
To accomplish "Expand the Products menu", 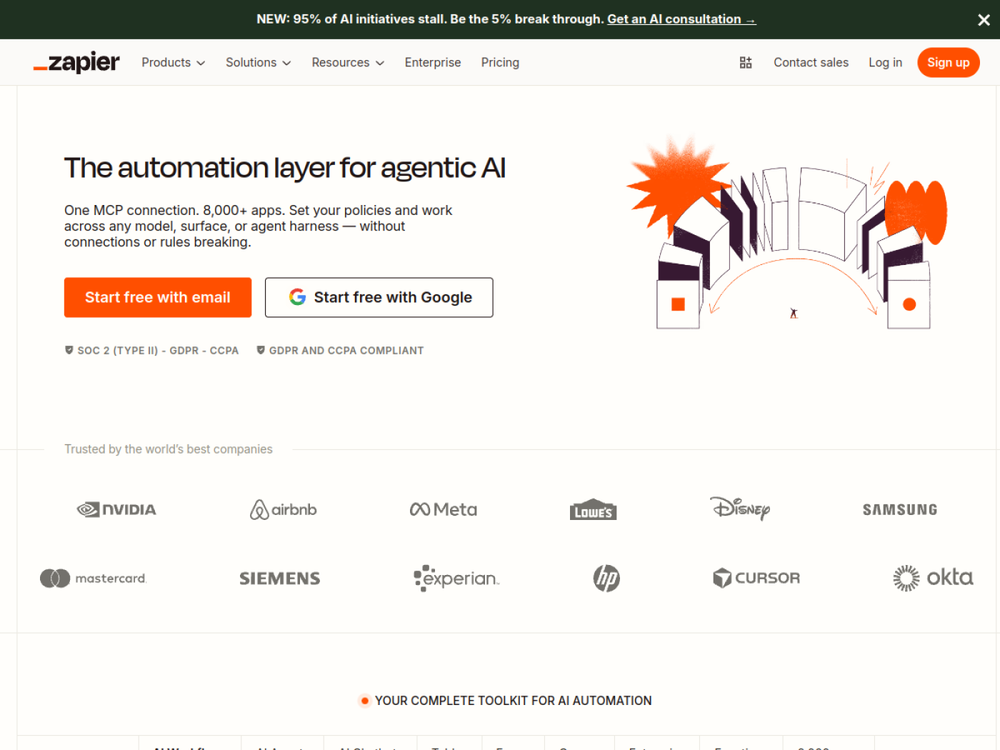I will (x=173, y=62).
